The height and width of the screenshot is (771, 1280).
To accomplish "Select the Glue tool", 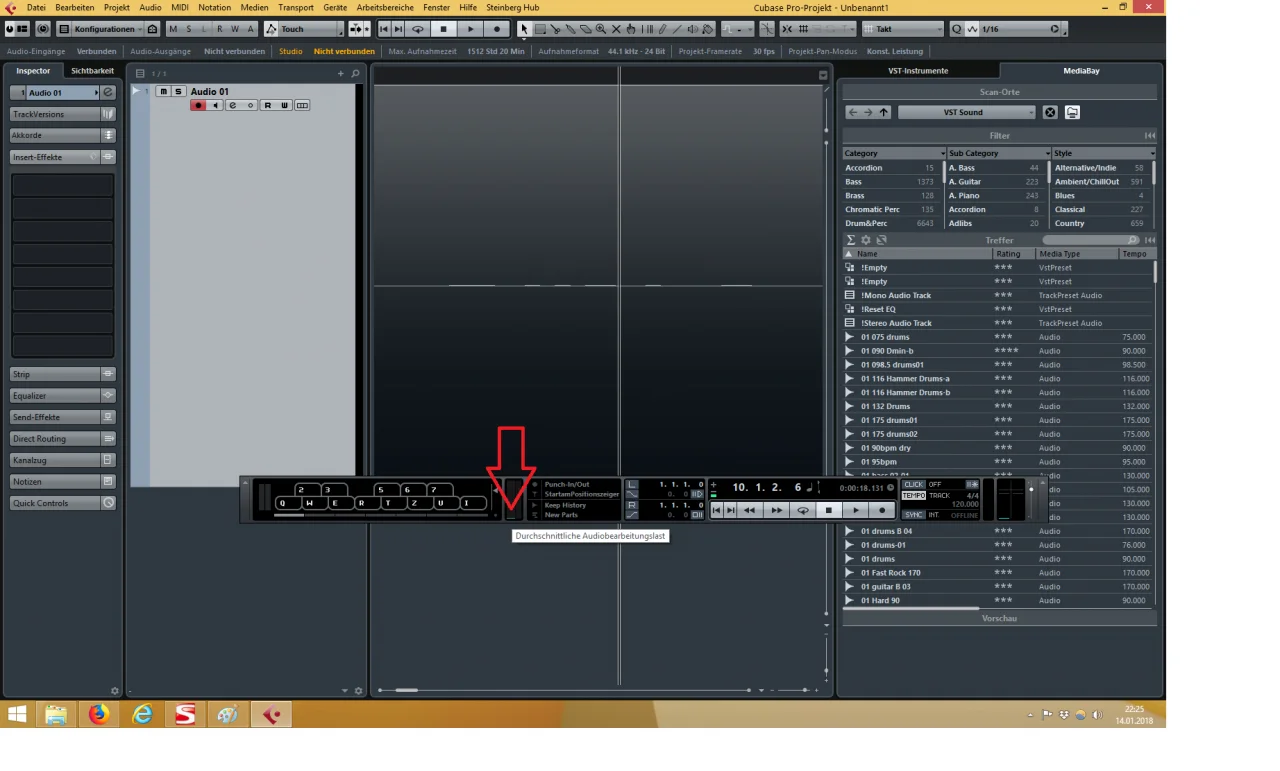I will [x=570, y=29].
